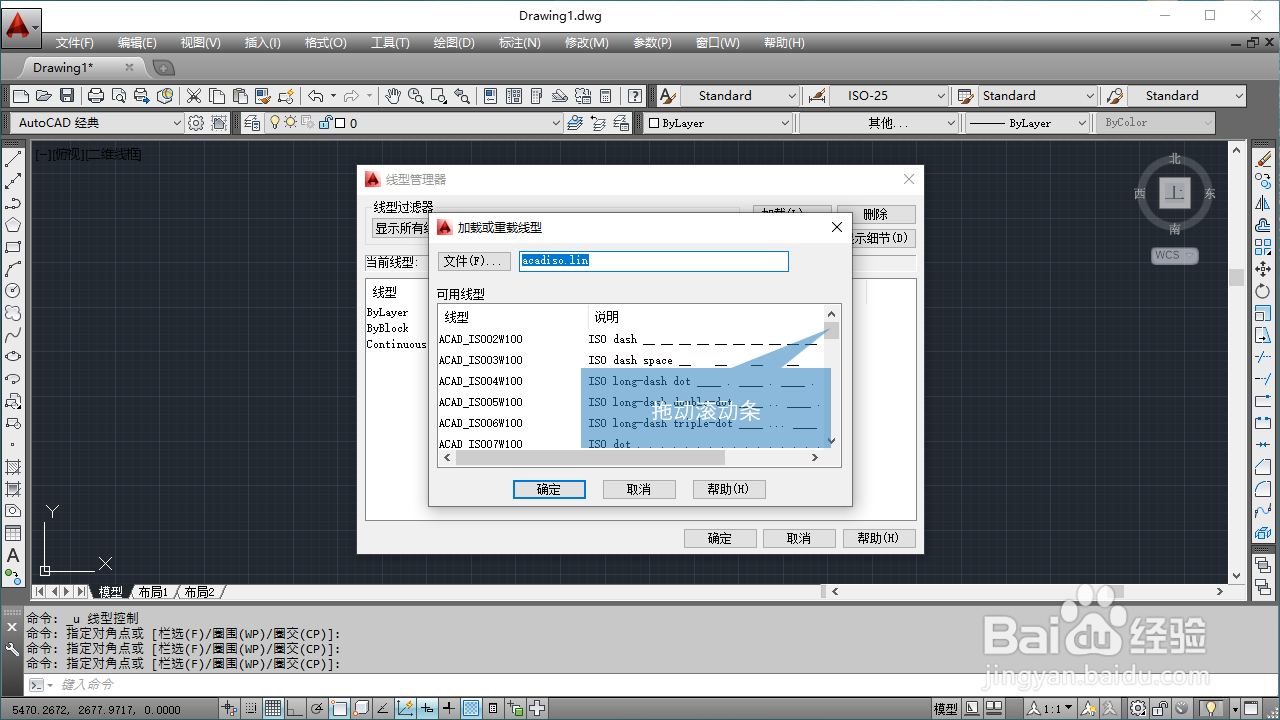
Task: Click 删除 button in 线型管理器
Action: 876,214
